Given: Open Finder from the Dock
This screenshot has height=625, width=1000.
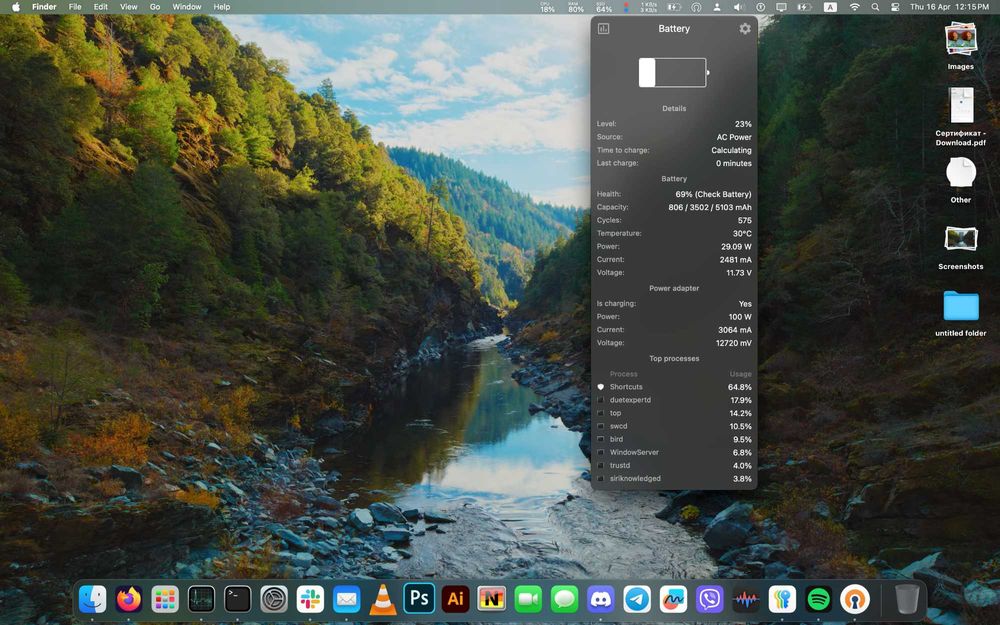Looking at the screenshot, I should click(92, 599).
